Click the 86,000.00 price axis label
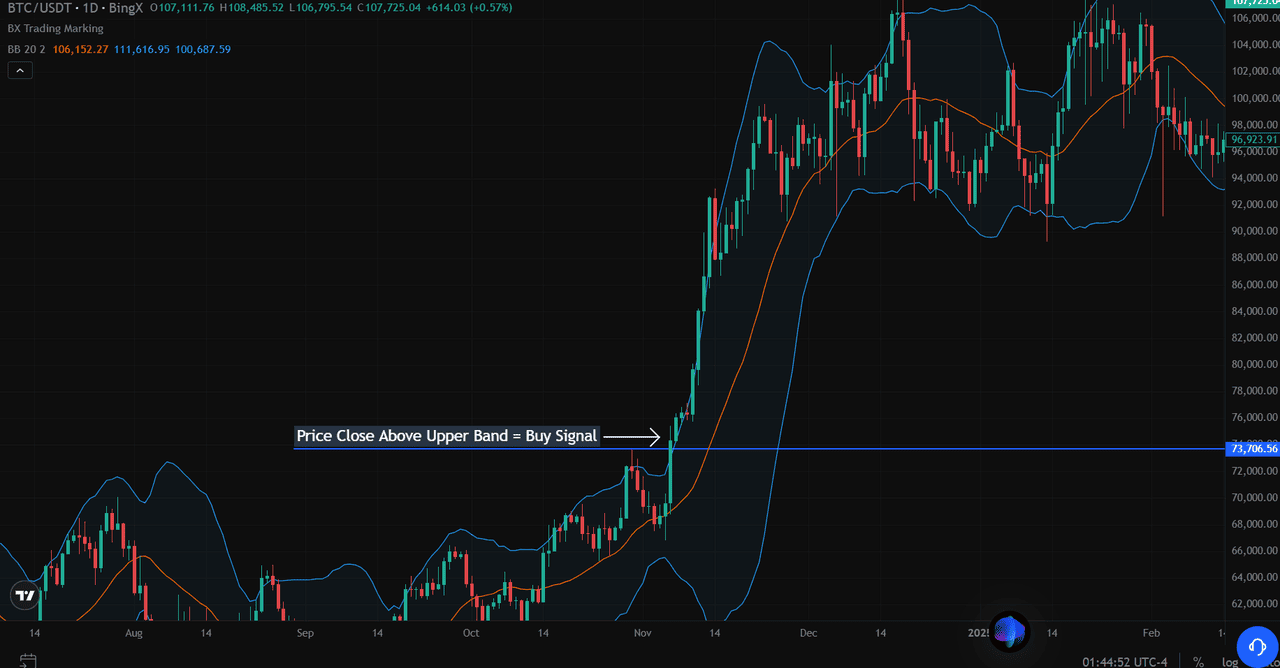 [1254, 285]
